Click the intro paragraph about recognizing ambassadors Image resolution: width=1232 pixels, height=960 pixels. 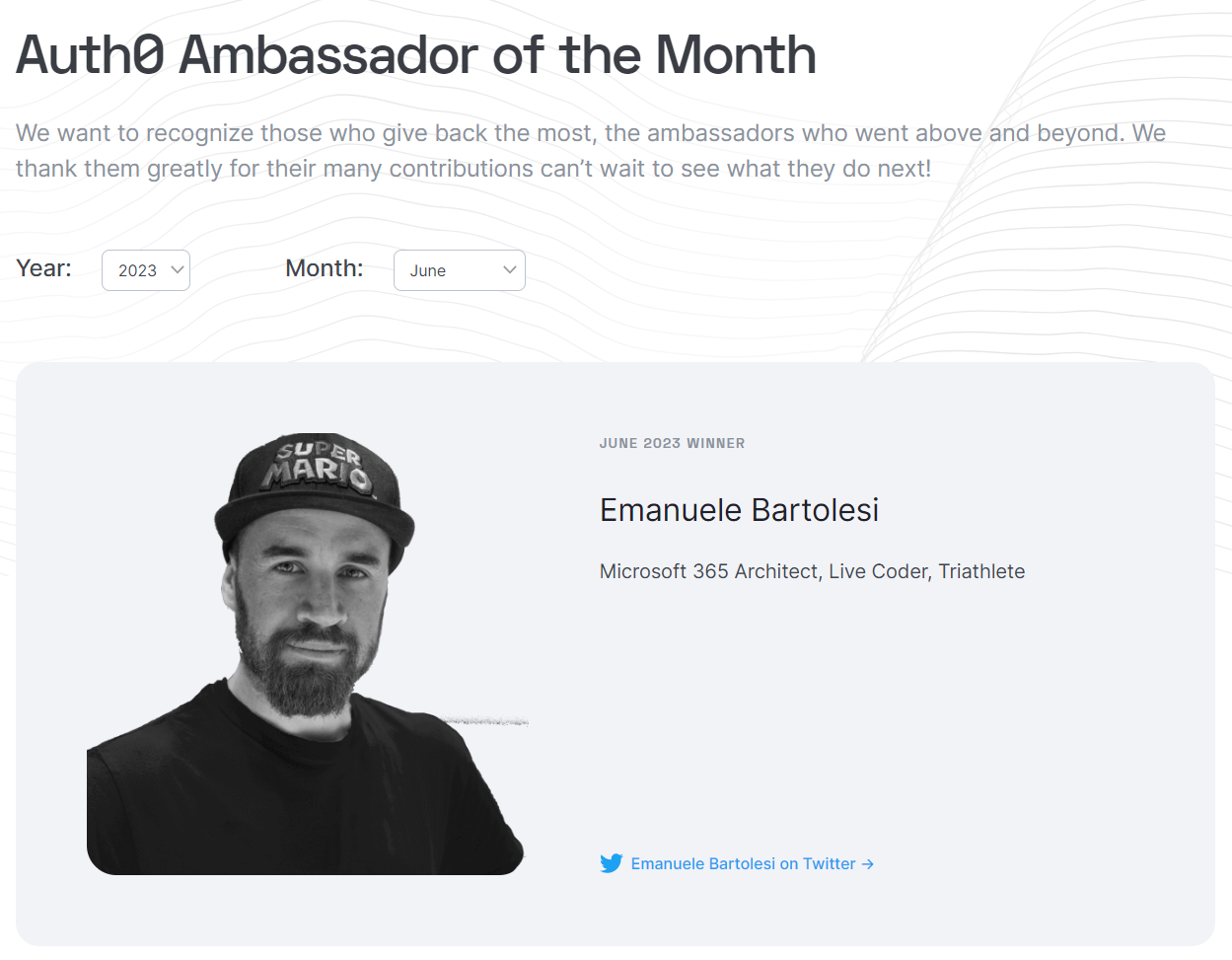pyautogui.click(x=590, y=150)
